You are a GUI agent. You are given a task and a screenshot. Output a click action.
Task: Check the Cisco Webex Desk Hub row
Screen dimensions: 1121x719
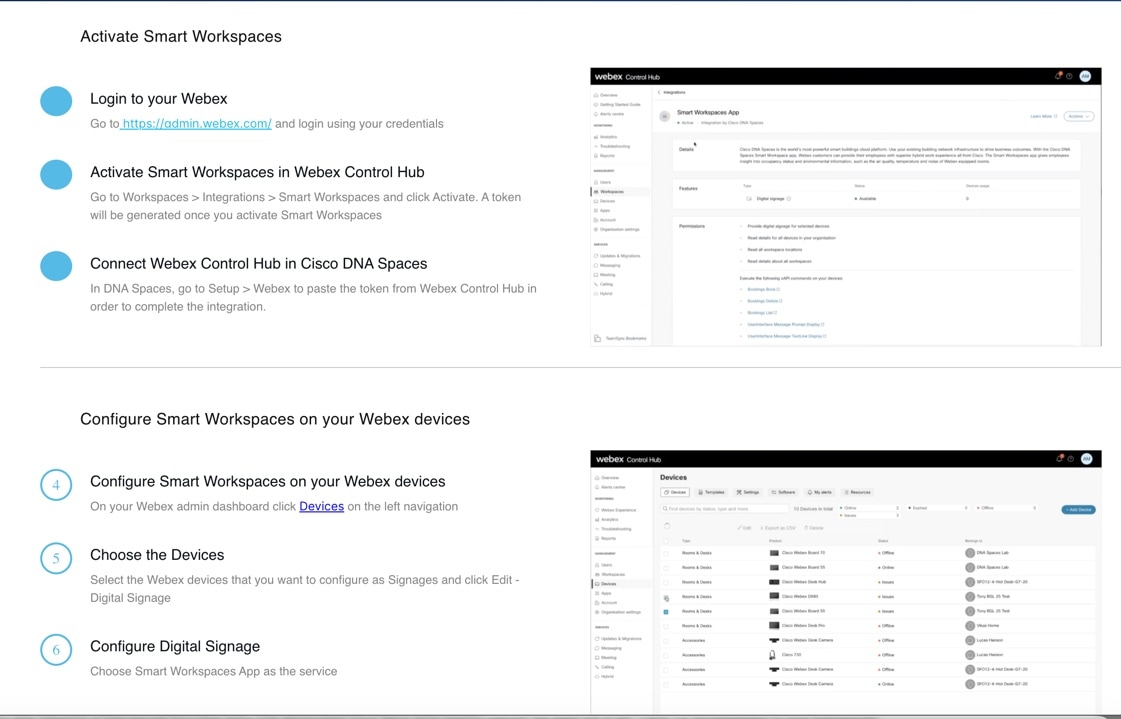pos(666,582)
